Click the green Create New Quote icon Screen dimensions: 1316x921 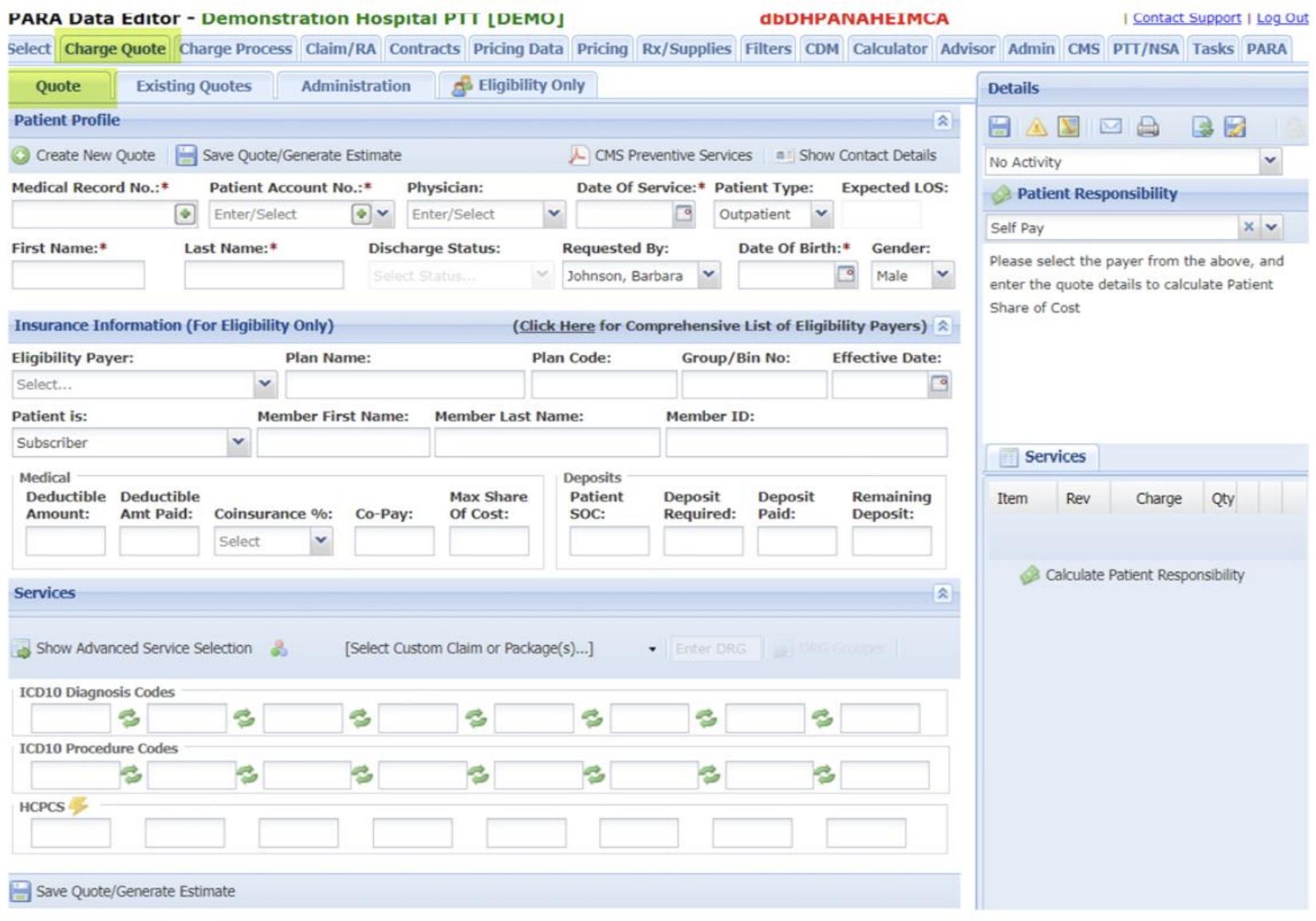21,155
